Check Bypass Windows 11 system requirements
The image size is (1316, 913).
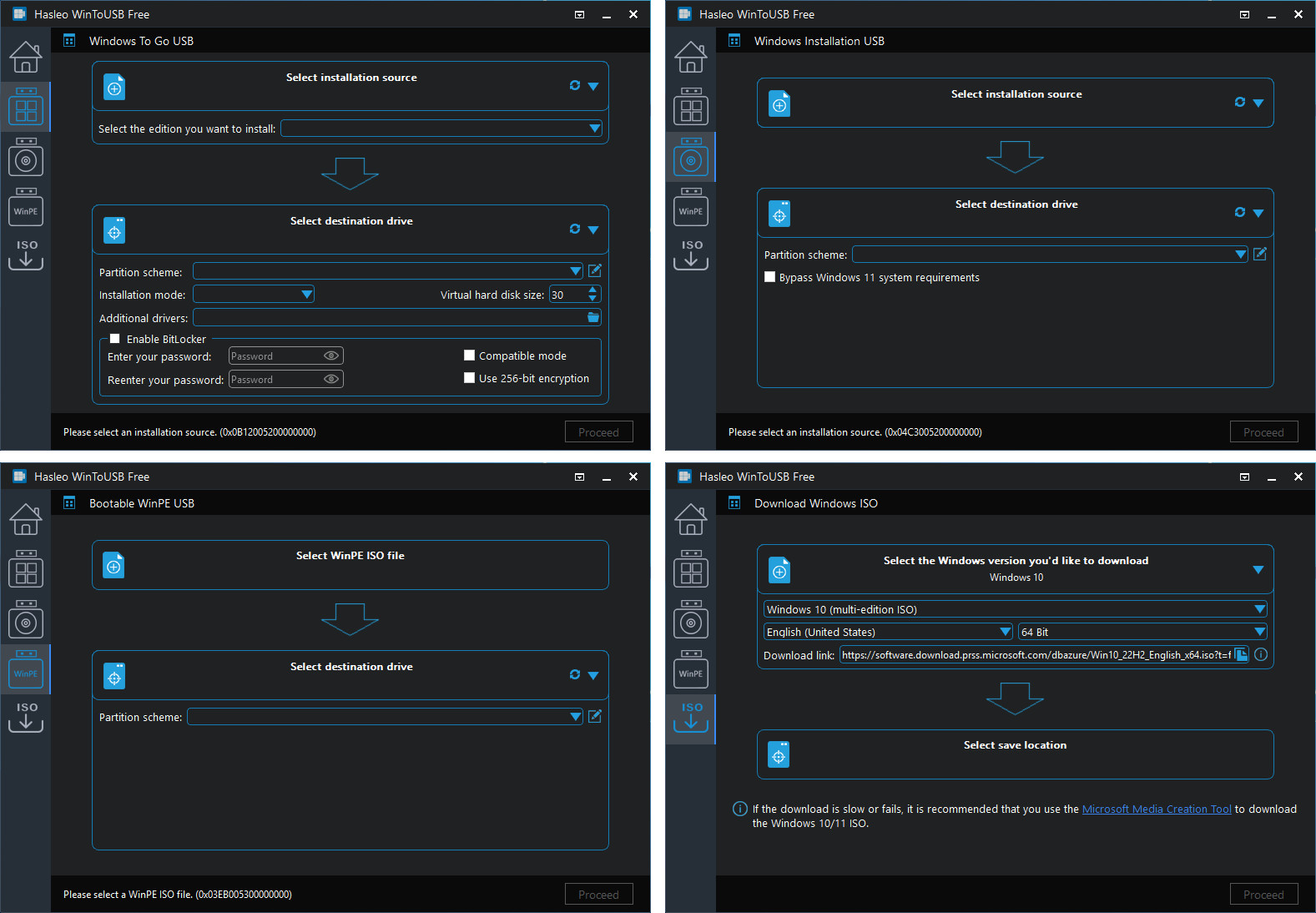(x=770, y=277)
